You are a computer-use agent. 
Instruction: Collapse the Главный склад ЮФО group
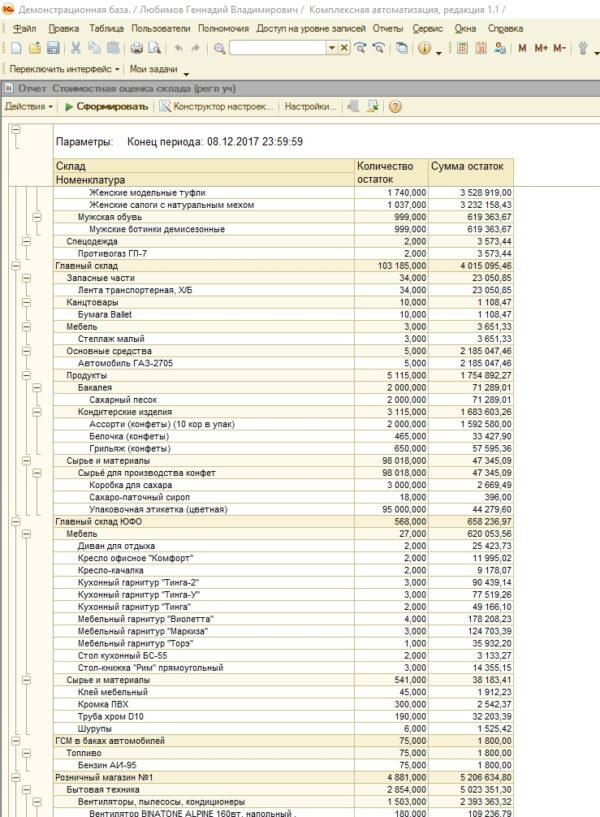point(16,522)
